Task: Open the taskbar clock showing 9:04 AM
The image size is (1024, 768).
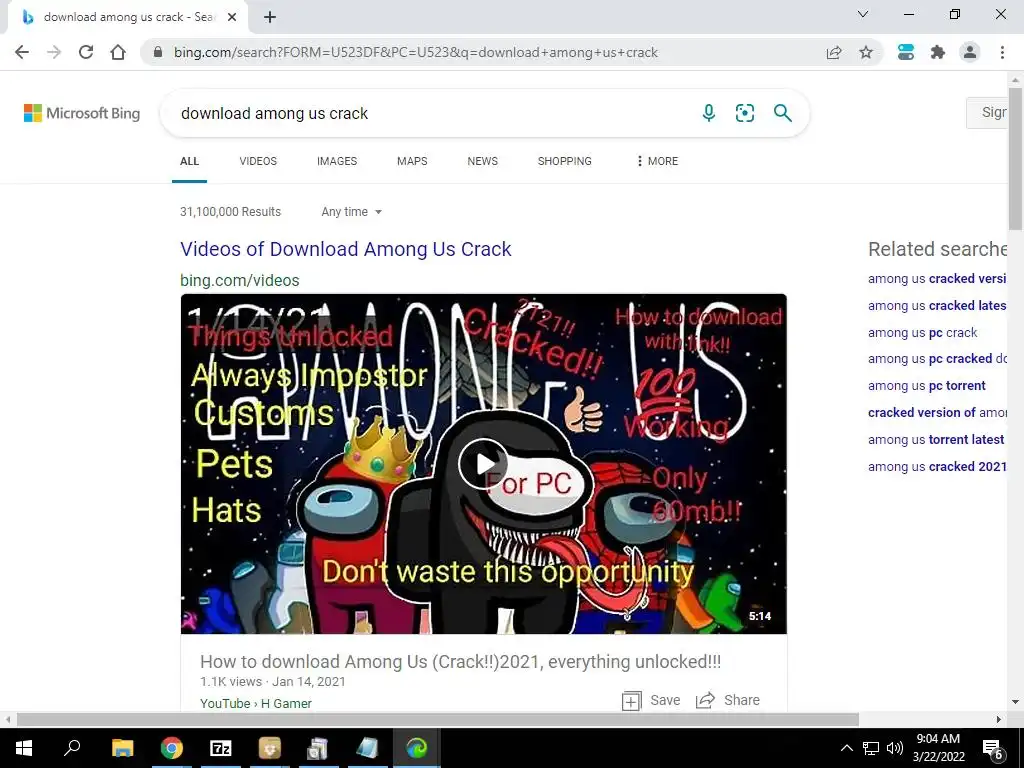Action: pyautogui.click(x=938, y=748)
